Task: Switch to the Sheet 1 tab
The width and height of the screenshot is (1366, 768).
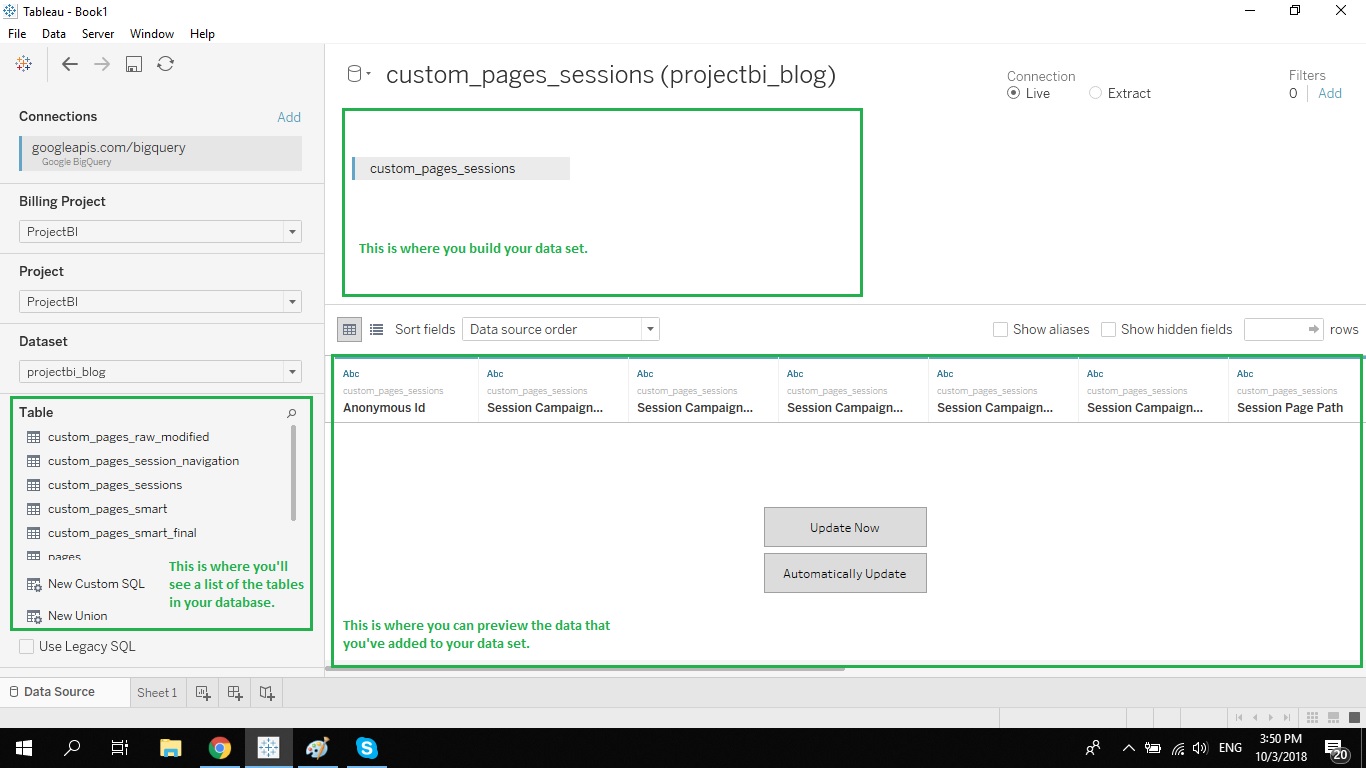Action: [x=157, y=692]
